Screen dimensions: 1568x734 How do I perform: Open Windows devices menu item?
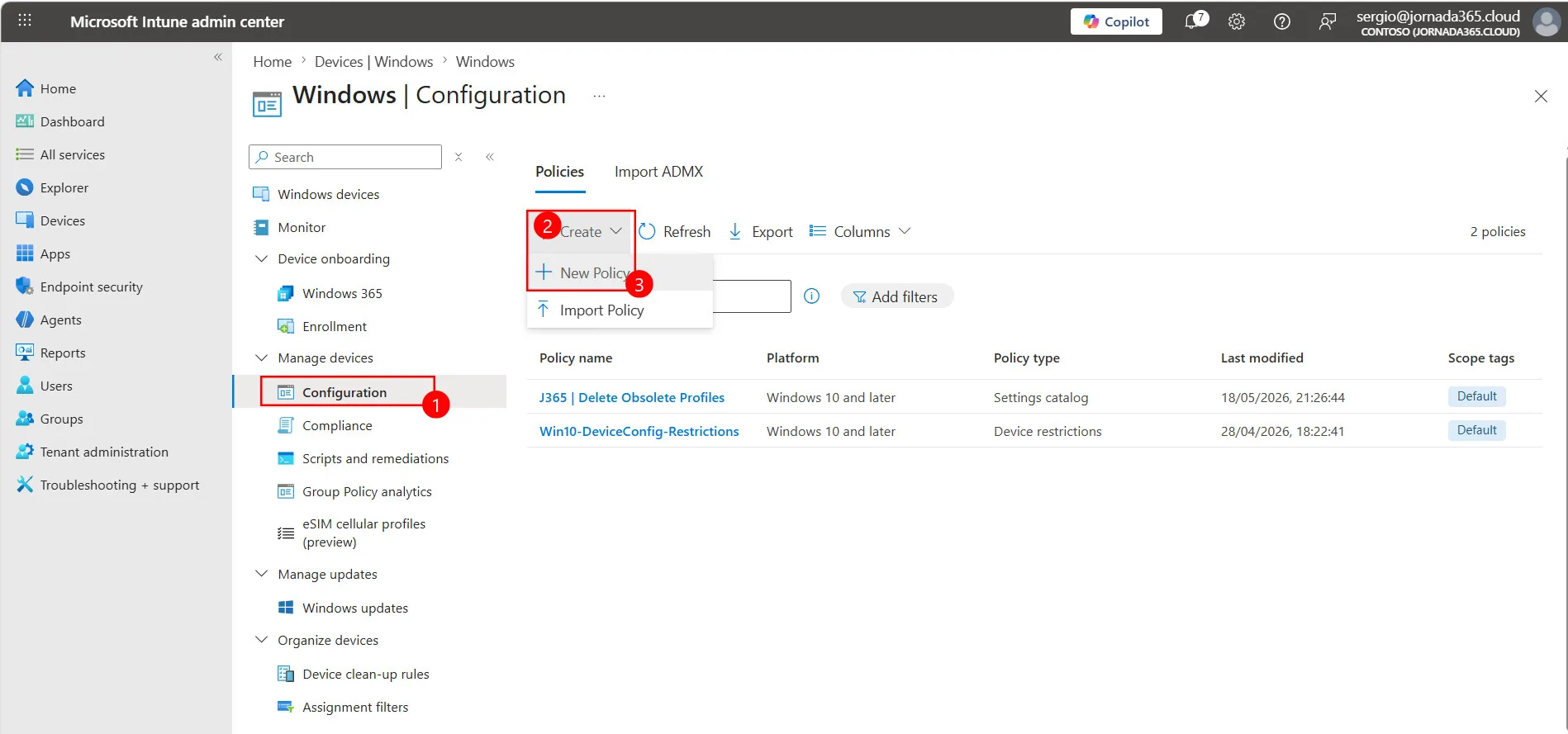(328, 194)
